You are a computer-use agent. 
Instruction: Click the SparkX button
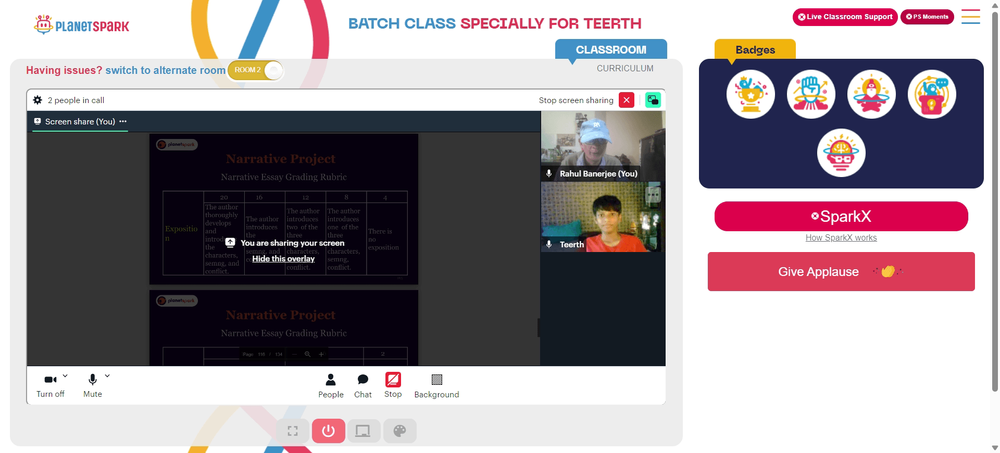[841, 216]
